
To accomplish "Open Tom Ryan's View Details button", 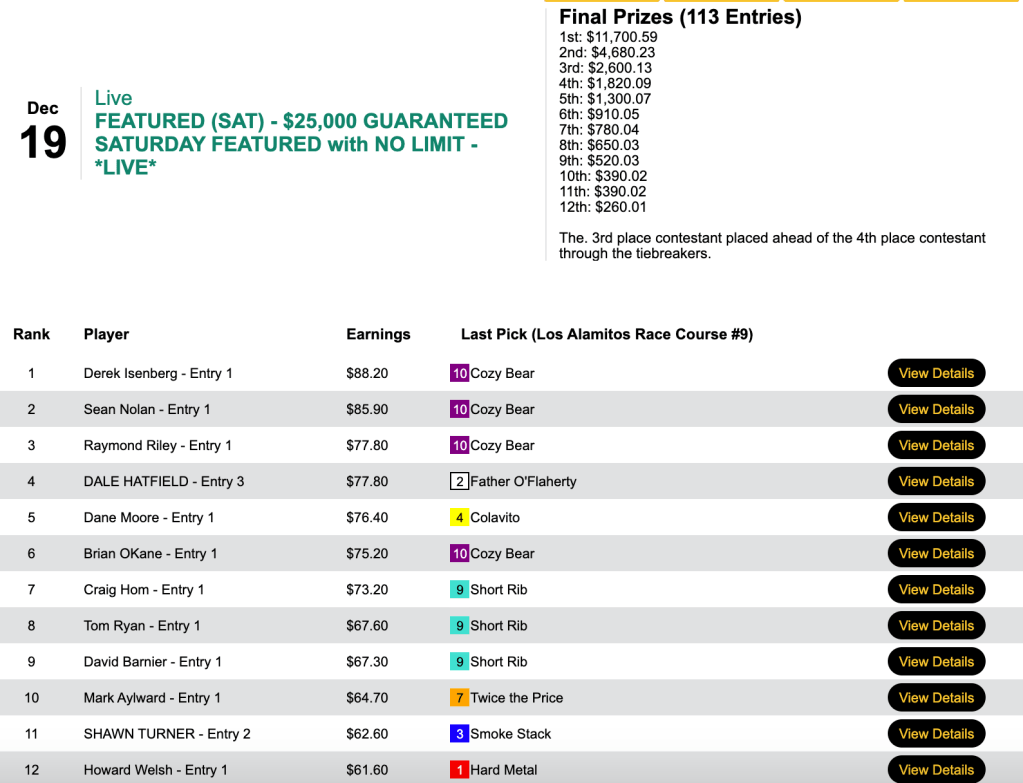I will 936,625.
